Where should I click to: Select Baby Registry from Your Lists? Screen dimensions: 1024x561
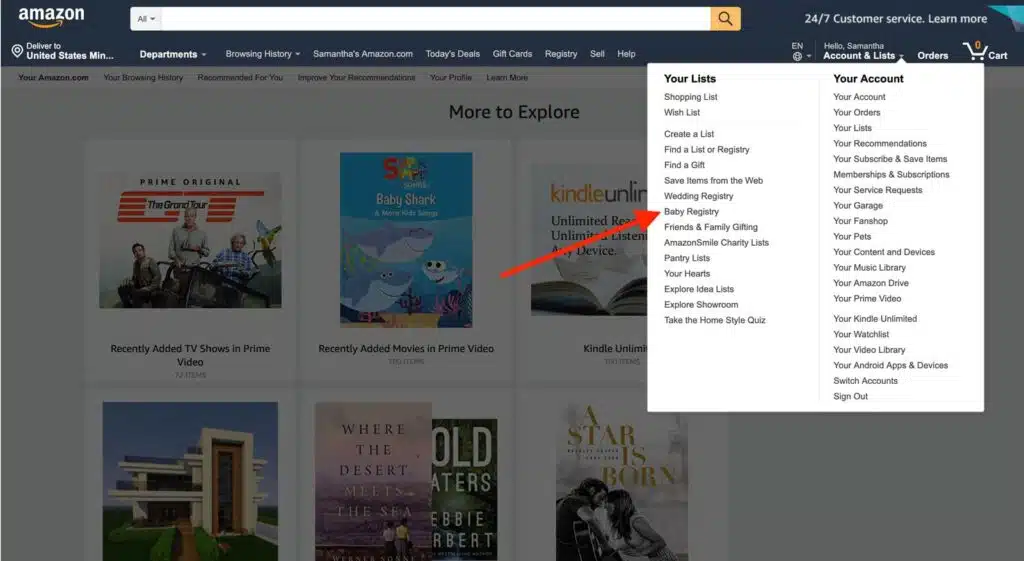click(691, 212)
